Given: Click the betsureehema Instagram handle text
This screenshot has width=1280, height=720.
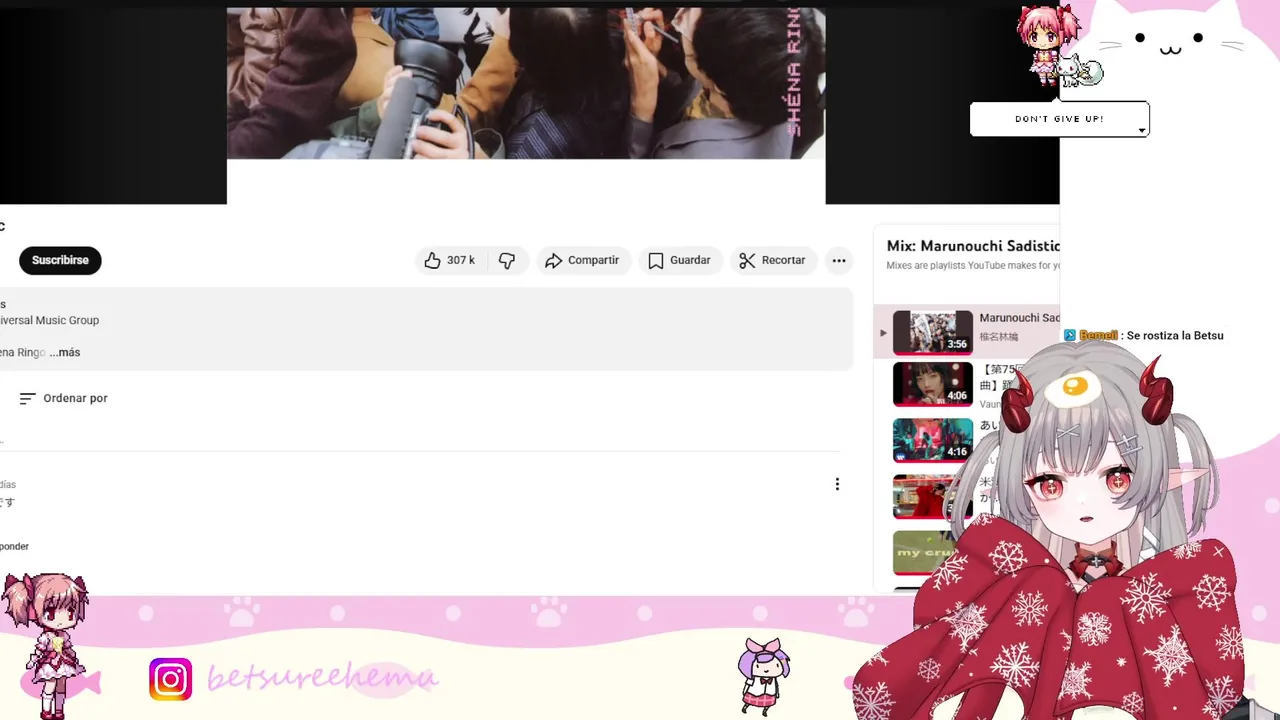Looking at the screenshot, I should 322,678.
